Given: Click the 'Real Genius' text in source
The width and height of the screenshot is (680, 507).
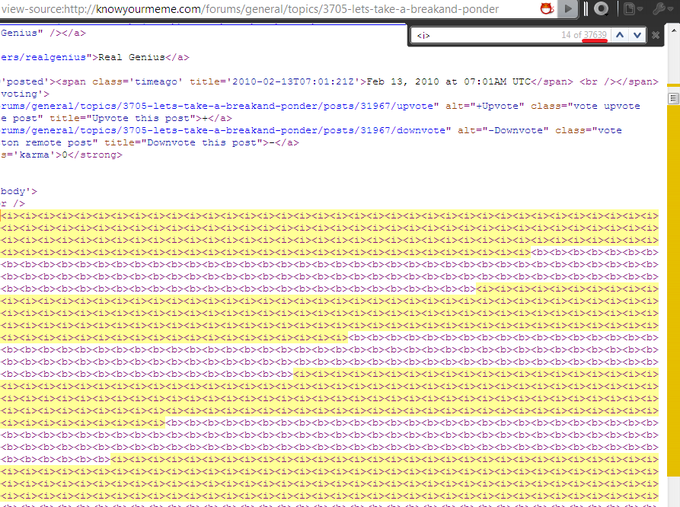Looking at the screenshot, I should tap(131, 57).
